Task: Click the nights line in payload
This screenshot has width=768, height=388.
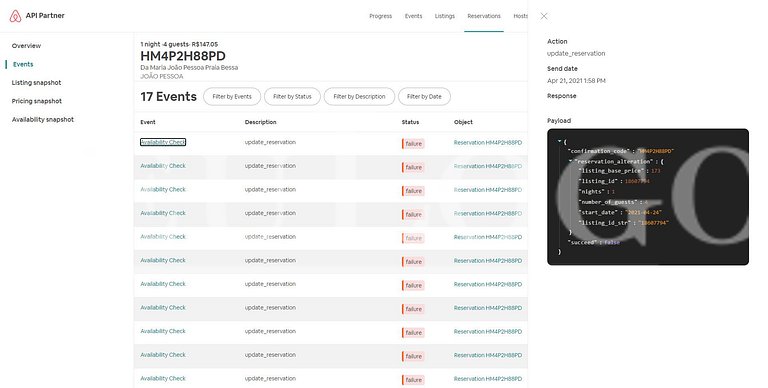Action: pos(597,192)
